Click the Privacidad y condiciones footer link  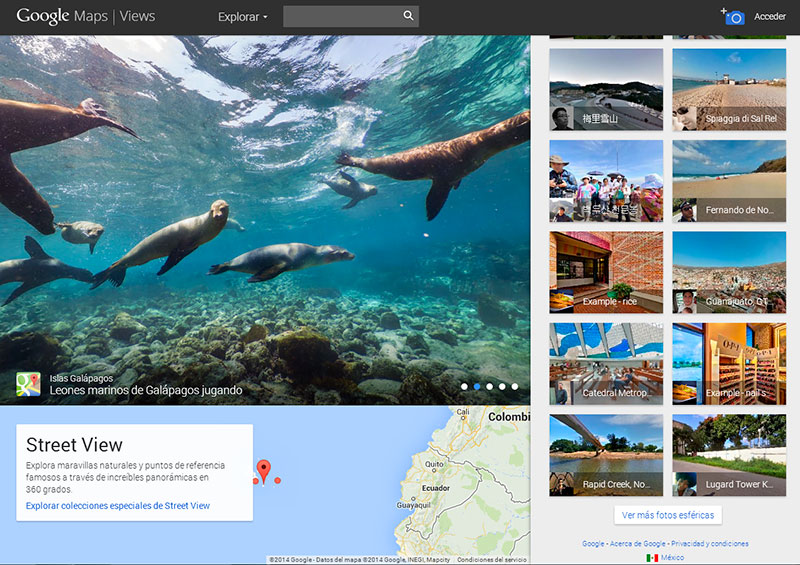click(710, 544)
